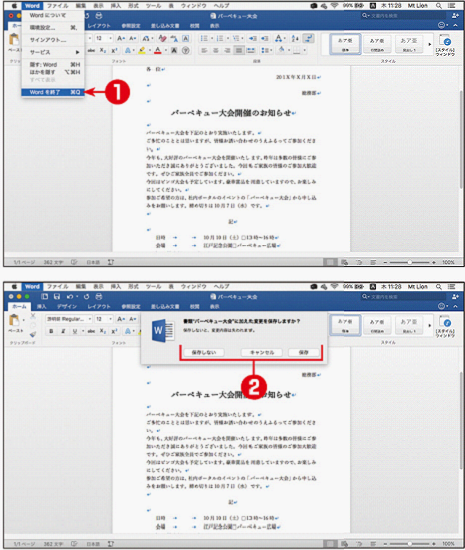Viewport: 465px width, 550px height.
Task: Toggle Underline in lower screenshot ribbon
Action: click(x=75, y=331)
